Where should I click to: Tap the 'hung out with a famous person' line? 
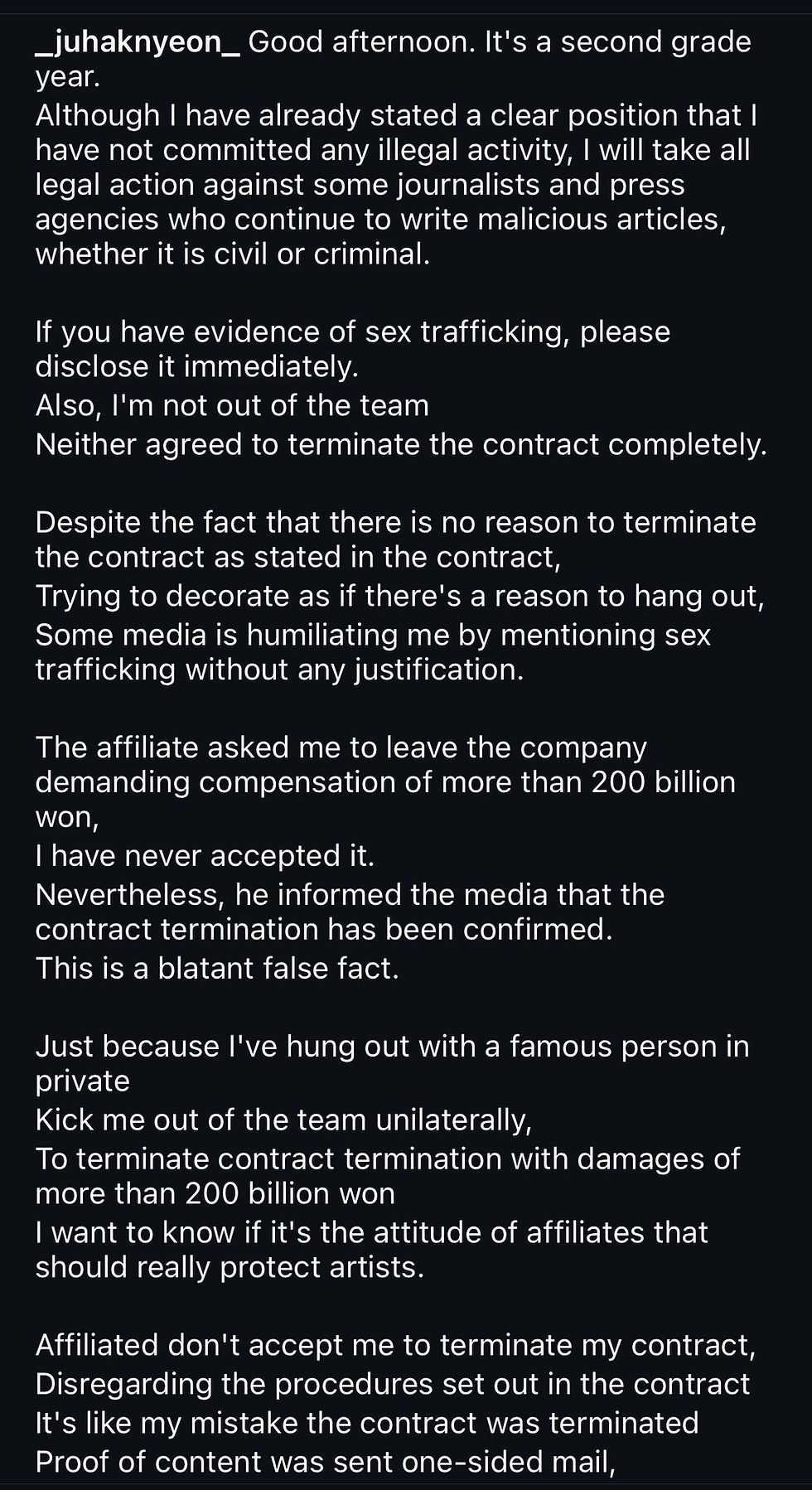[x=392, y=1047]
